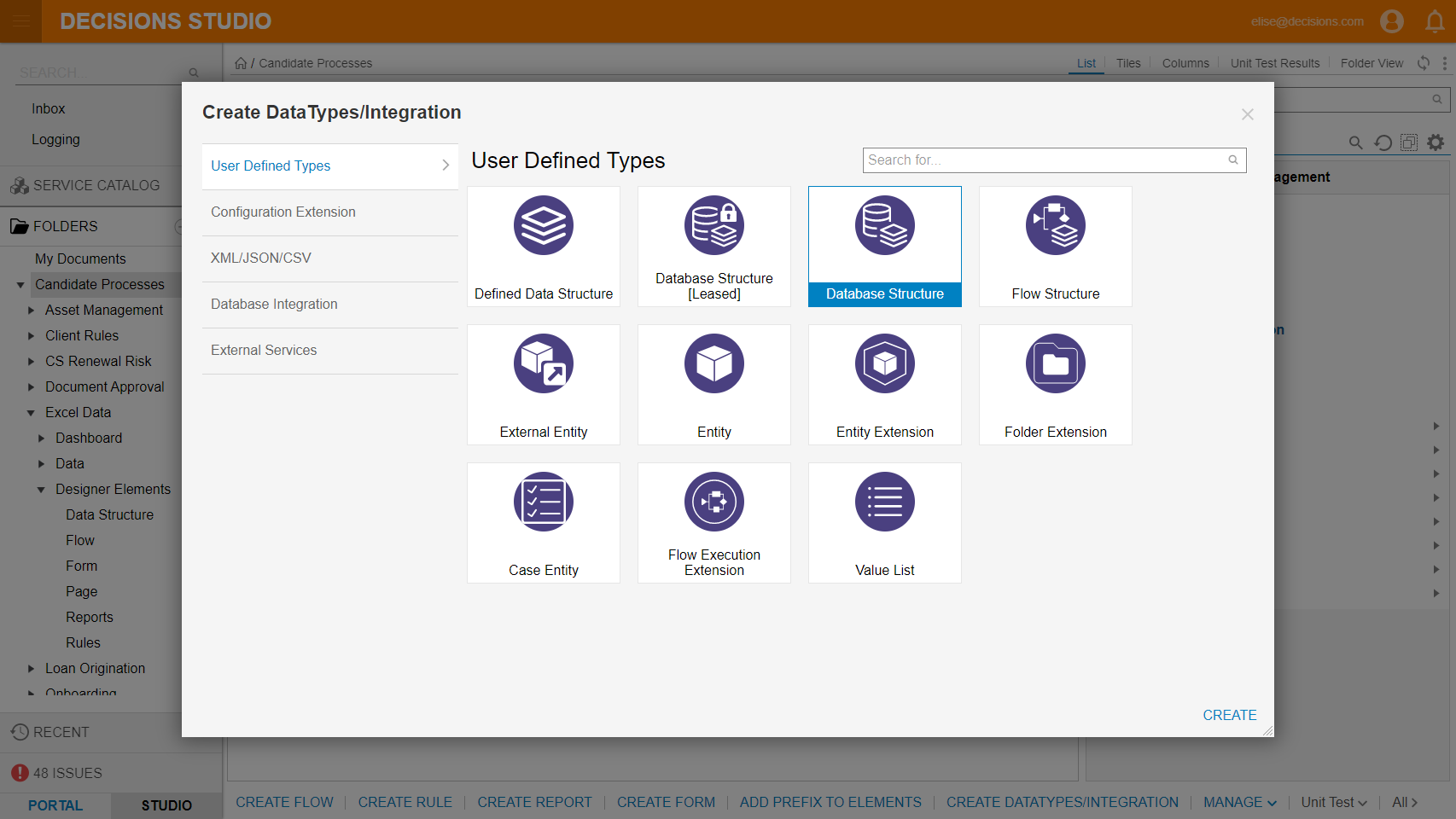Click the CREATE button in dialog

tap(1229, 715)
